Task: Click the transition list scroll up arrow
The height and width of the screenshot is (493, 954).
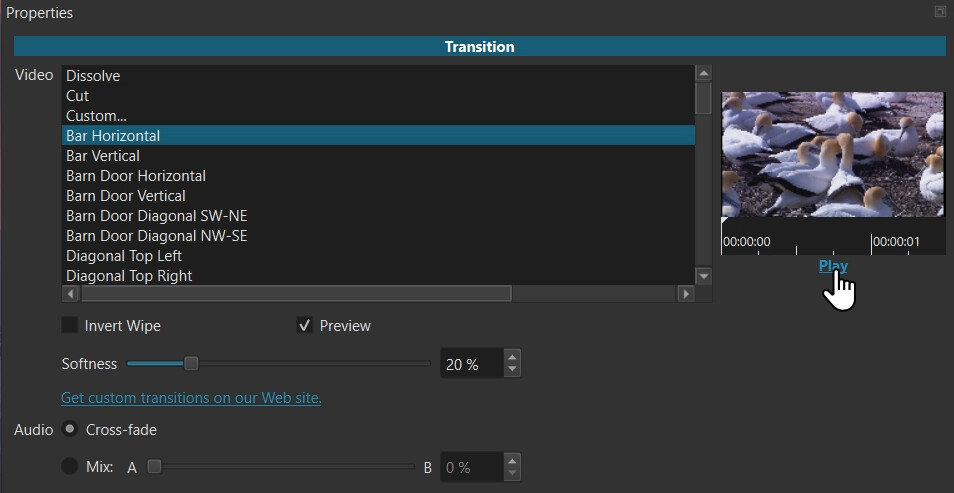Action: pos(704,74)
